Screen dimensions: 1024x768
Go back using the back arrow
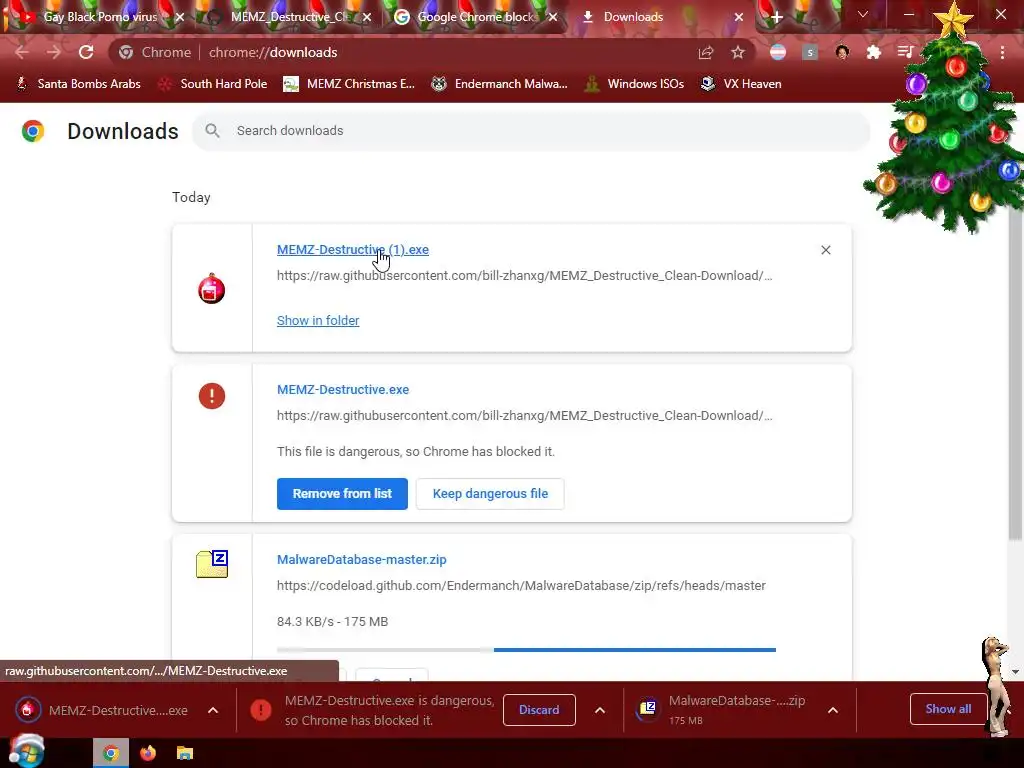[22, 52]
